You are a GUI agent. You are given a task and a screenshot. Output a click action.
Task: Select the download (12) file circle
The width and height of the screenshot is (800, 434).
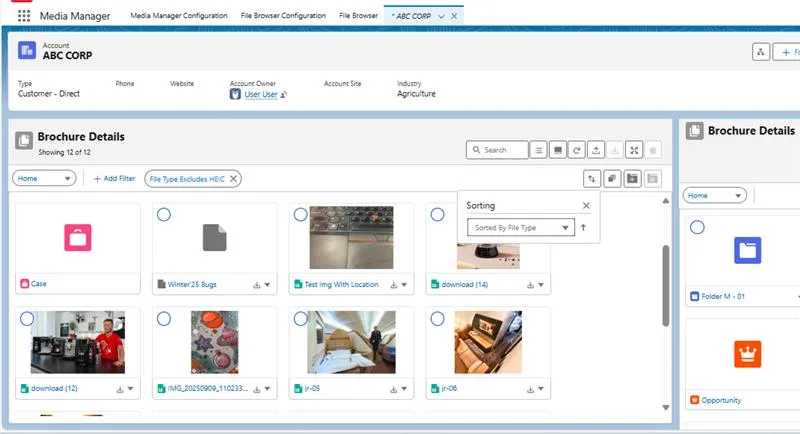click(27, 319)
